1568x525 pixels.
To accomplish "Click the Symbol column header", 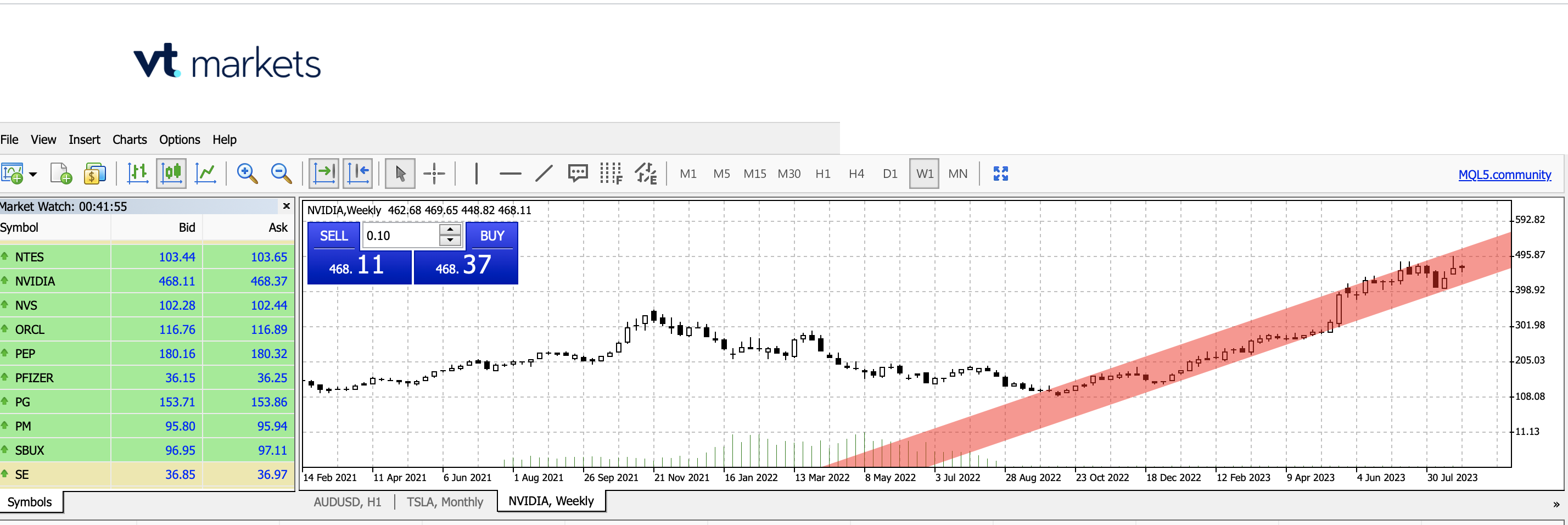I will (x=55, y=228).
